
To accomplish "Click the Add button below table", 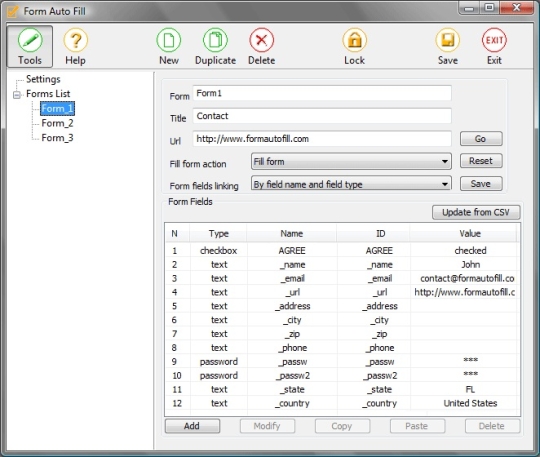I will click(192, 426).
